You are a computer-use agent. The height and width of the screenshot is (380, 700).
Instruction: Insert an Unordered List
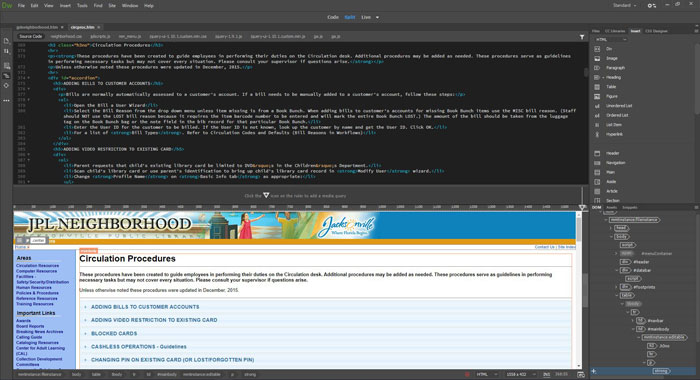pyautogui.click(x=618, y=106)
